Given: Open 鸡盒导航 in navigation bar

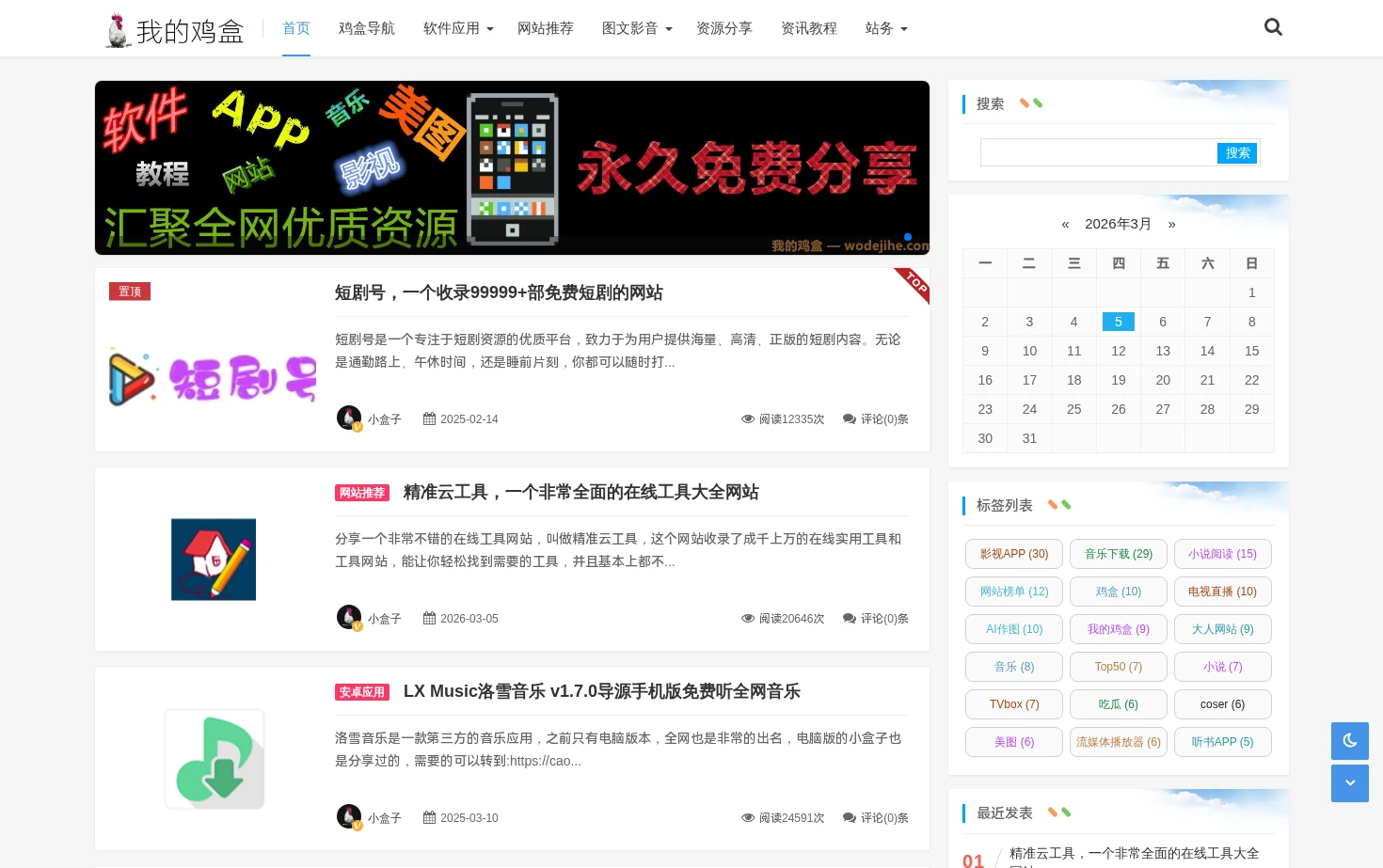Looking at the screenshot, I should (x=367, y=28).
